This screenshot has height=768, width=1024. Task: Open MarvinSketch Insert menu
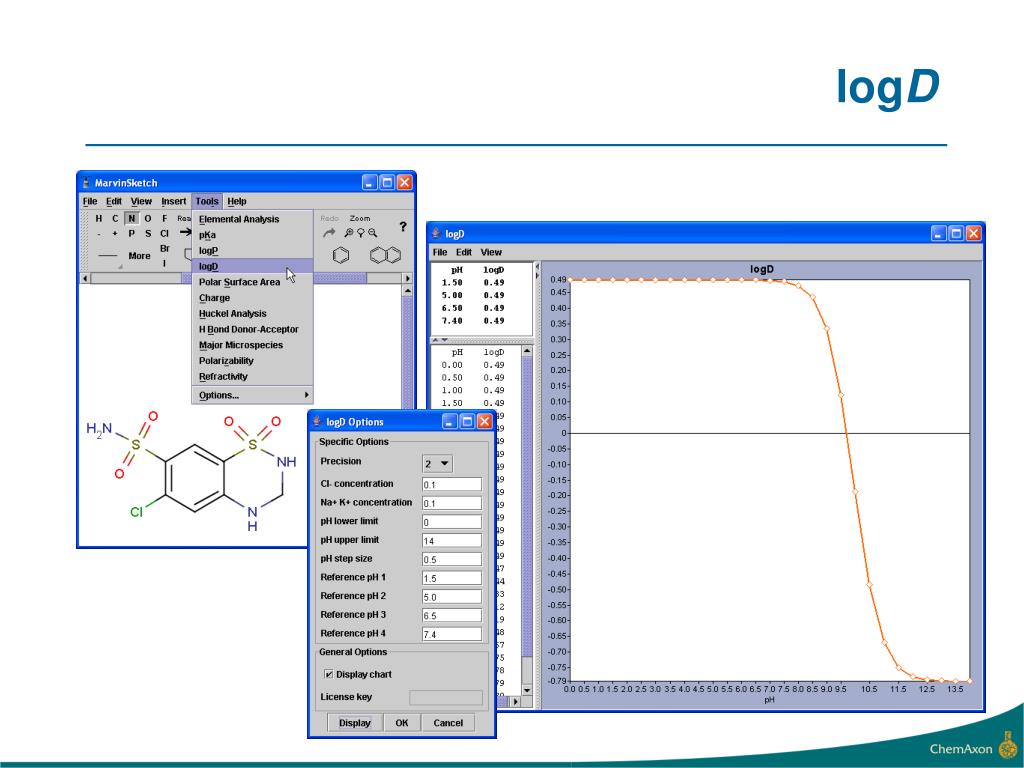point(174,201)
